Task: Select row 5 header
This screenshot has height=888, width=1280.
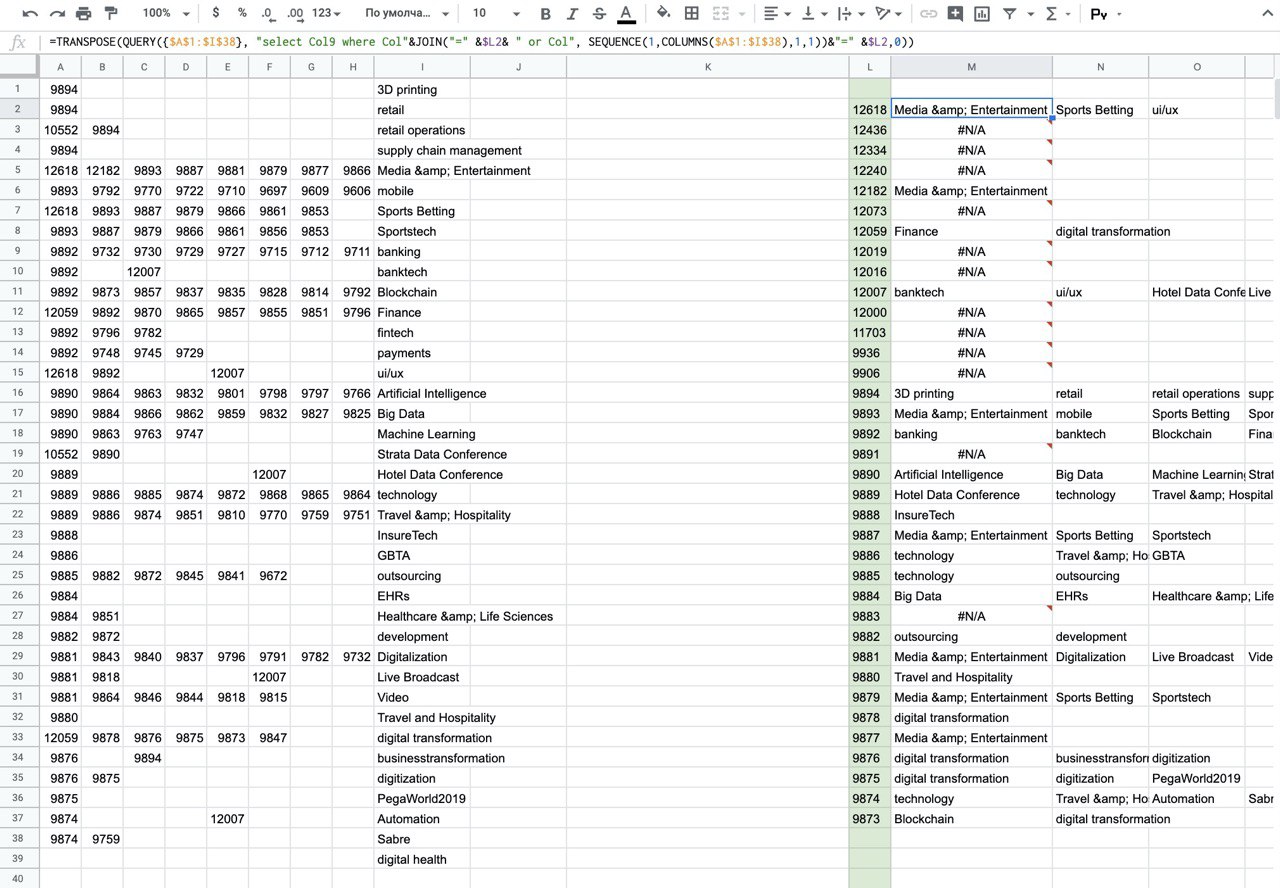Action: pyautogui.click(x=19, y=170)
